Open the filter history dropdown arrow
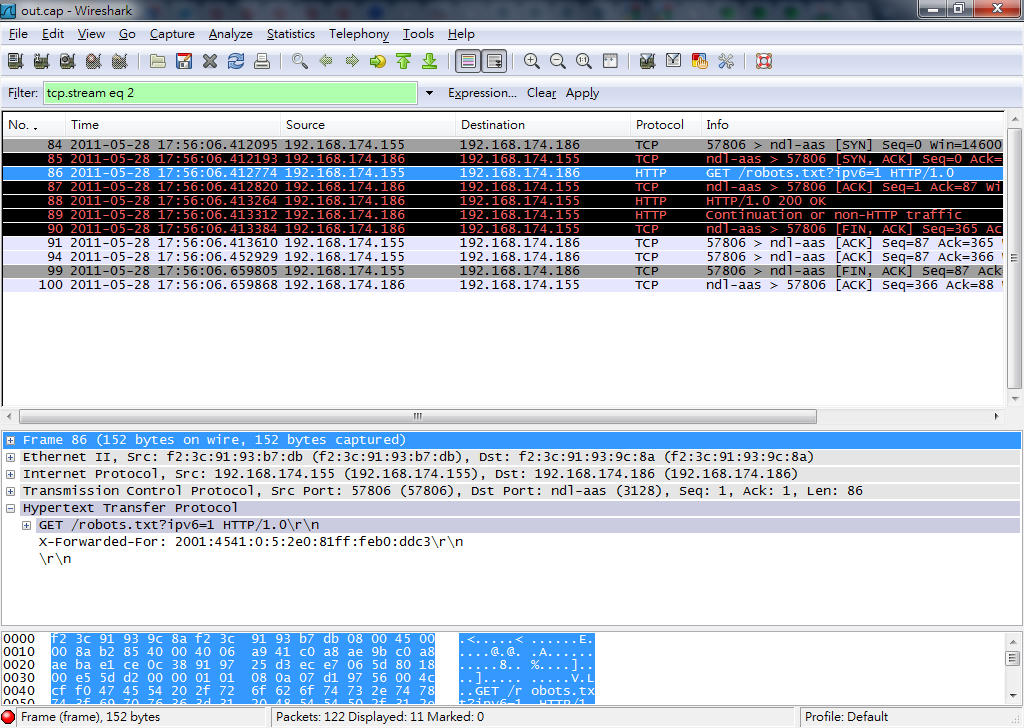This screenshot has width=1026, height=728. pyautogui.click(x=429, y=93)
